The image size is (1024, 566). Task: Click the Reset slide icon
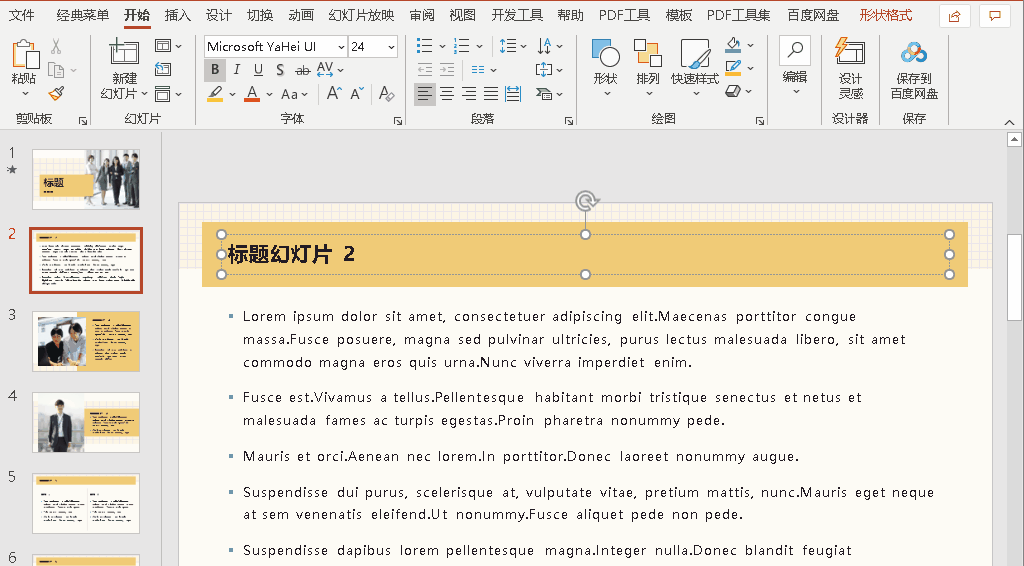pyautogui.click(x=163, y=69)
